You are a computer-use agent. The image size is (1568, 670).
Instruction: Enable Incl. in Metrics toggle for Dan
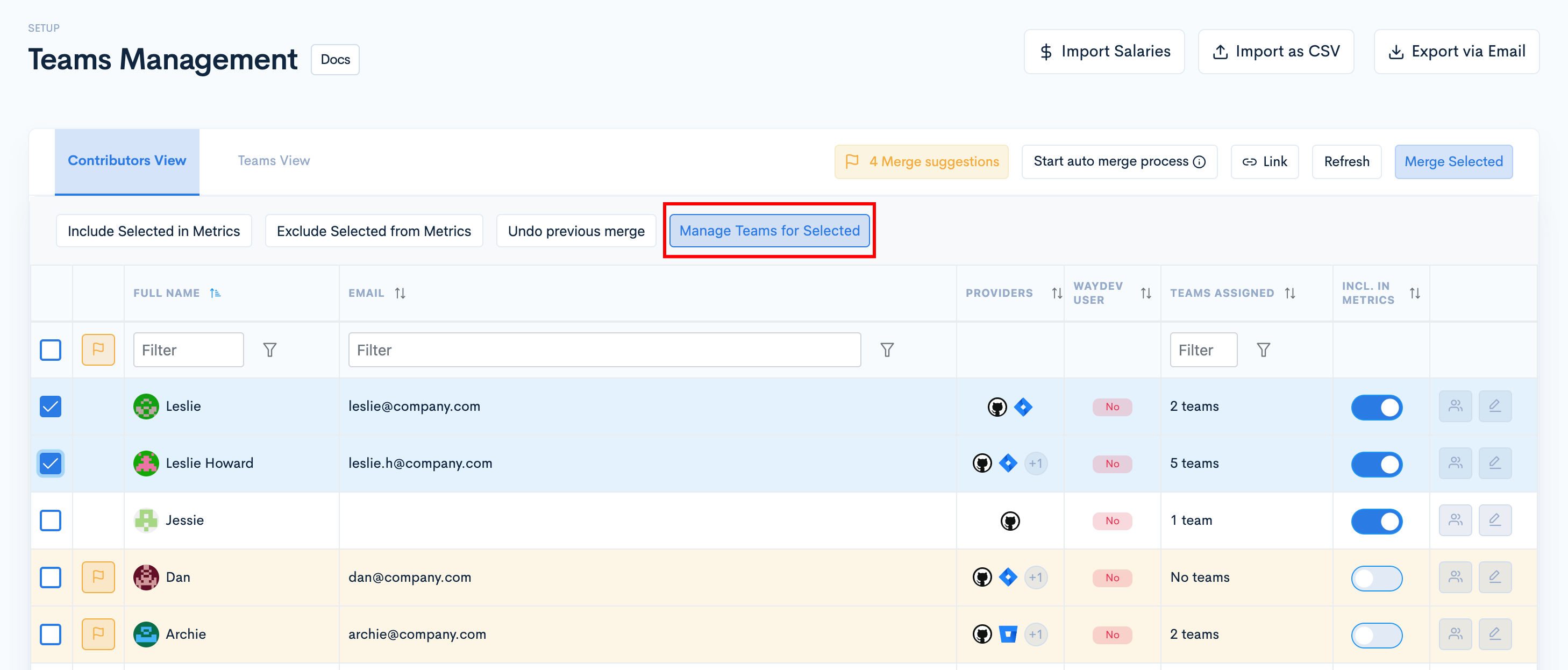(x=1376, y=578)
